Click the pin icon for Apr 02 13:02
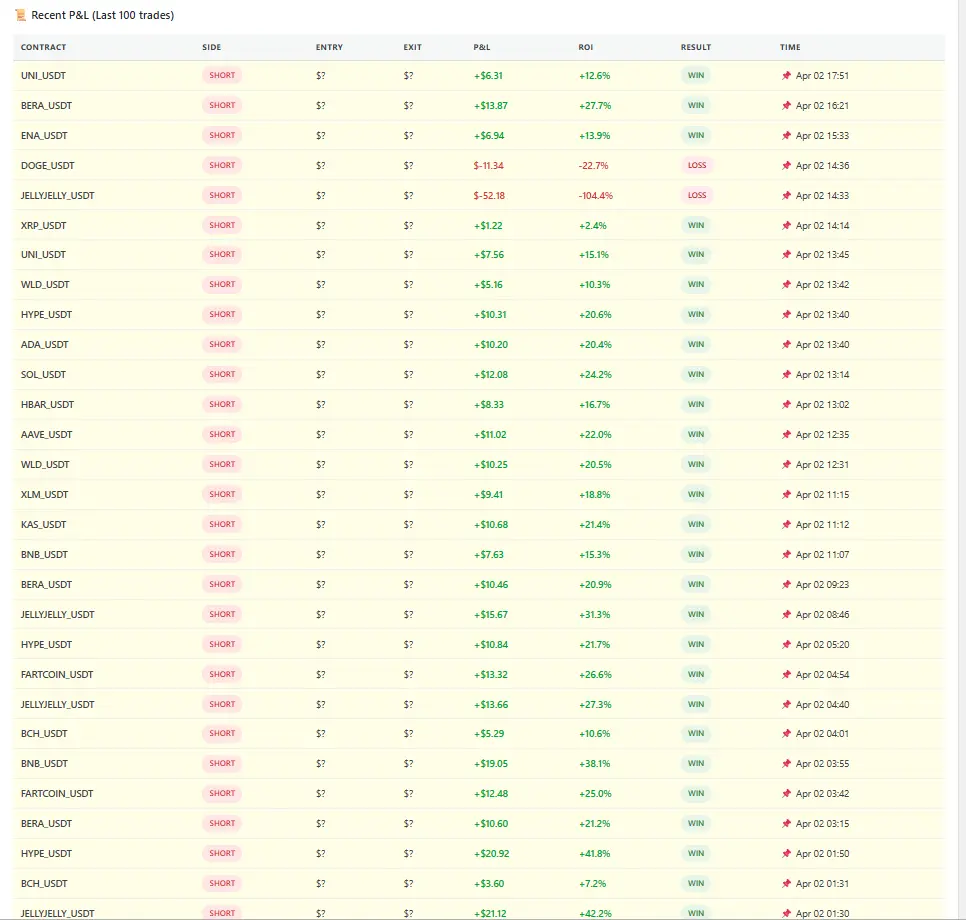This screenshot has width=966, height=920. pos(786,405)
